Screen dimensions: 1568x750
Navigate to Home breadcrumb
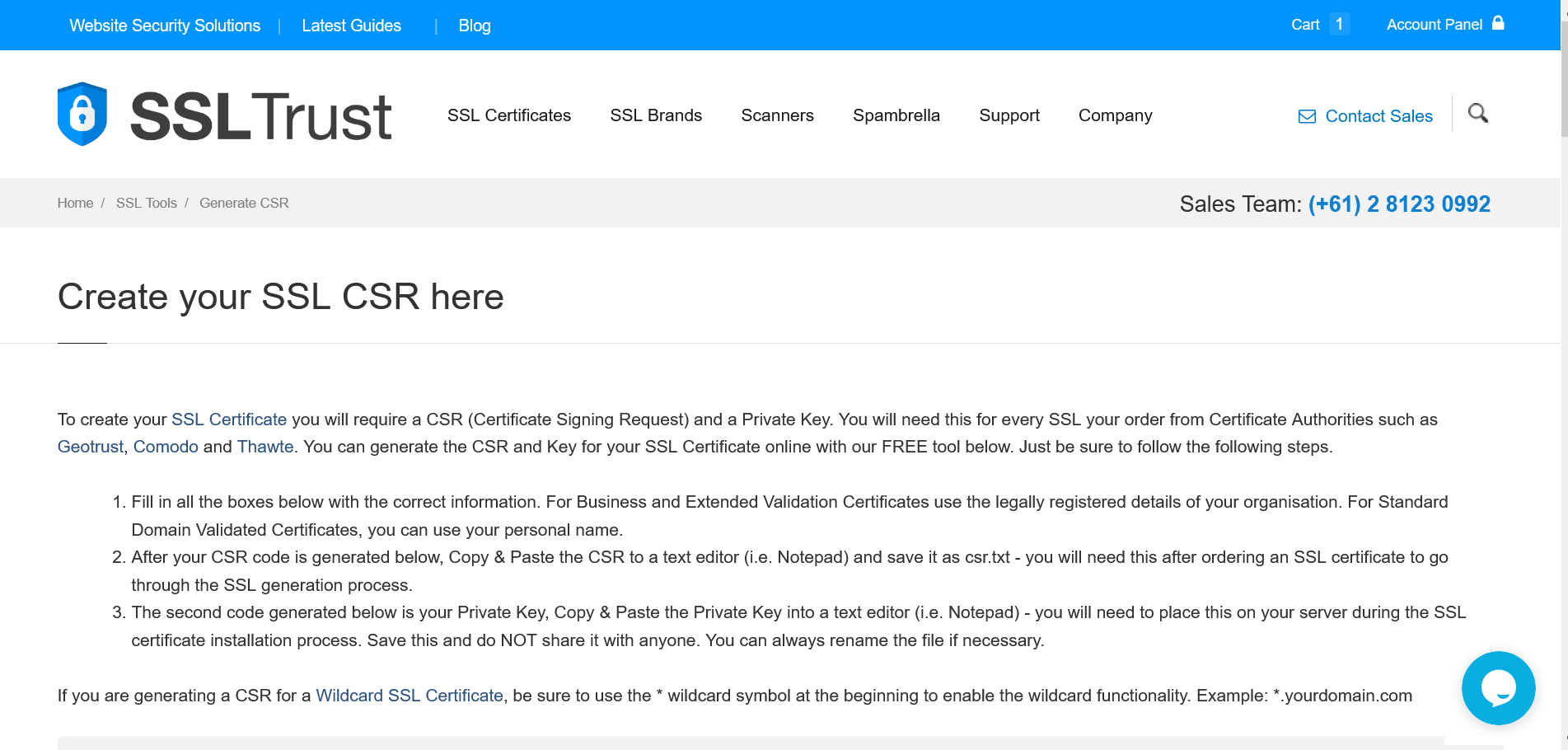click(75, 203)
